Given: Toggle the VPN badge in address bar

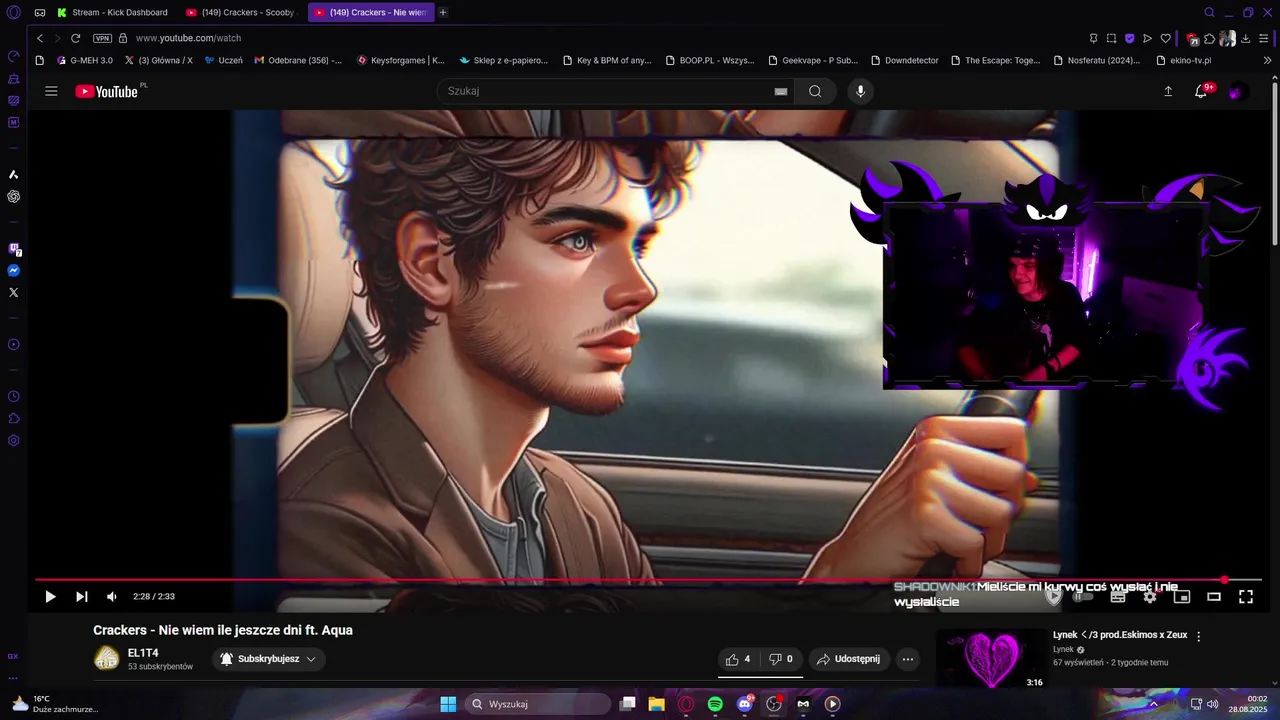Looking at the screenshot, I should (102, 38).
